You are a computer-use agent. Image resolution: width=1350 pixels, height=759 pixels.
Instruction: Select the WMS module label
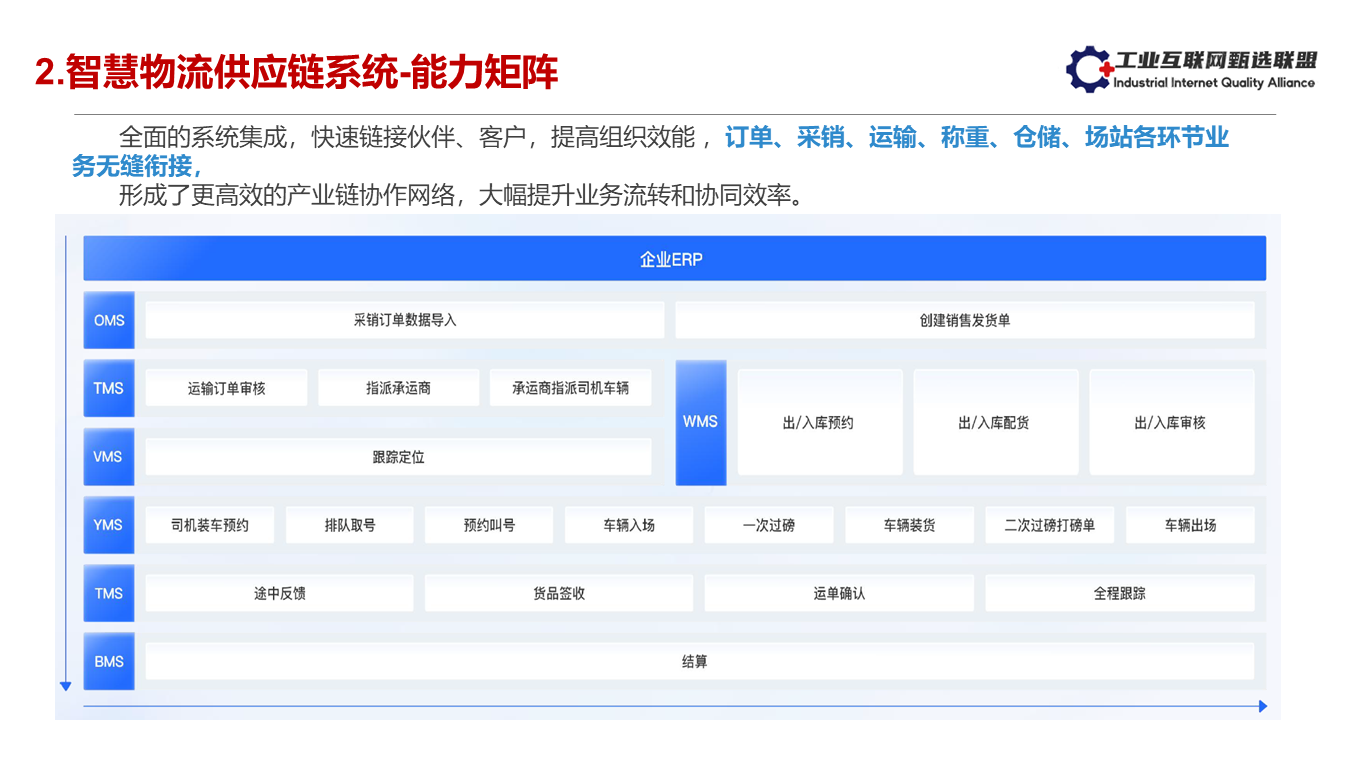[x=701, y=422]
